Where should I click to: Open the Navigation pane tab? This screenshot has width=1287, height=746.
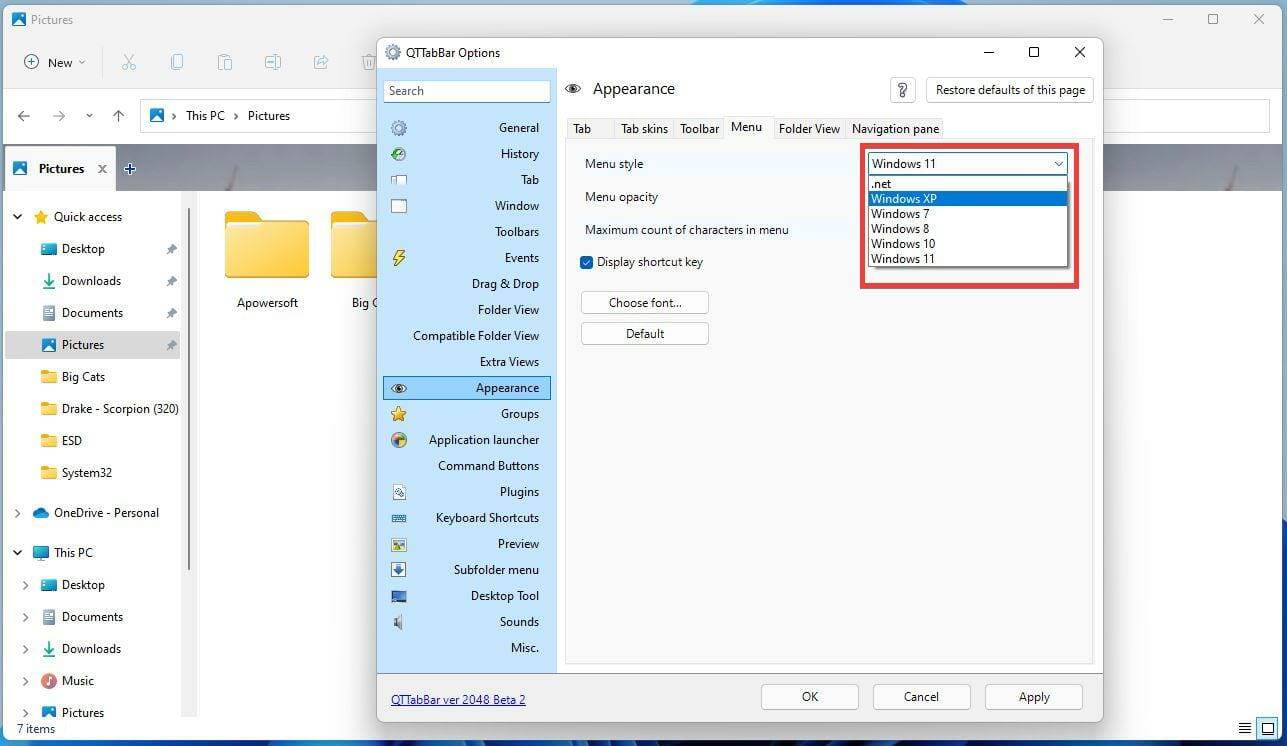coord(894,128)
